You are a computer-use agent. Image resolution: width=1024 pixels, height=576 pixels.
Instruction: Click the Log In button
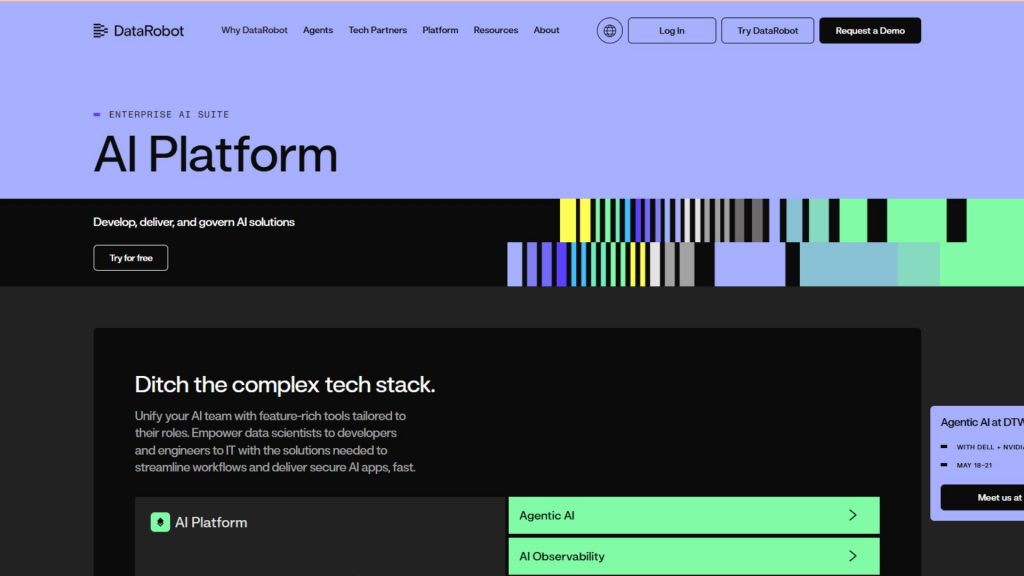[x=672, y=31]
